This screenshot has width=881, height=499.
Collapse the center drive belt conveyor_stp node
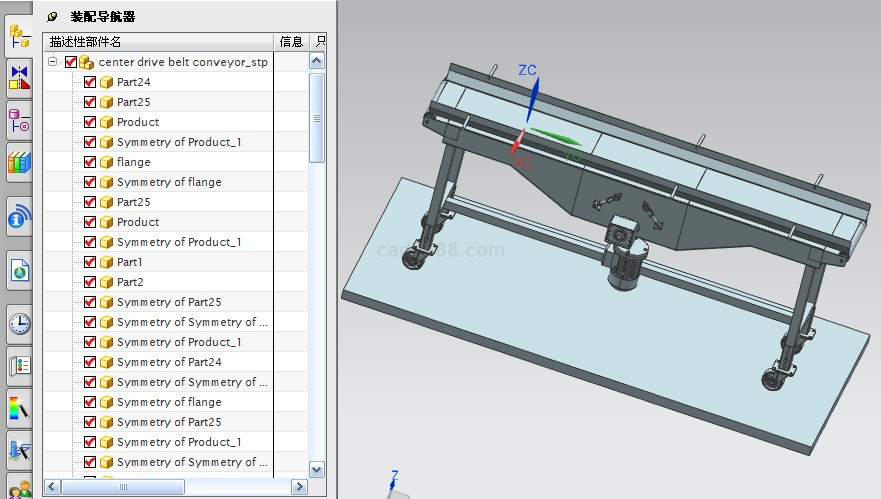click(x=52, y=62)
